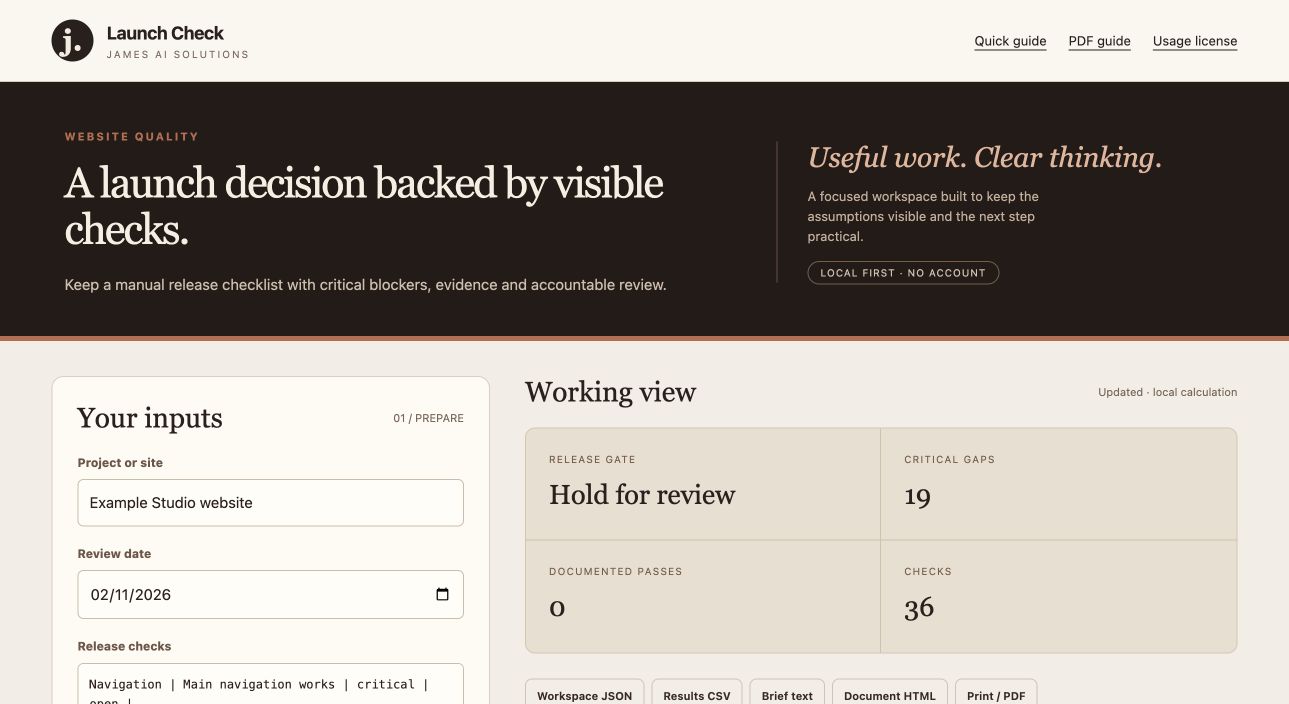Click the RELEASE GATE card label
Image resolution: width=1289 pixels, height=704 pixels.
(592, 460)
